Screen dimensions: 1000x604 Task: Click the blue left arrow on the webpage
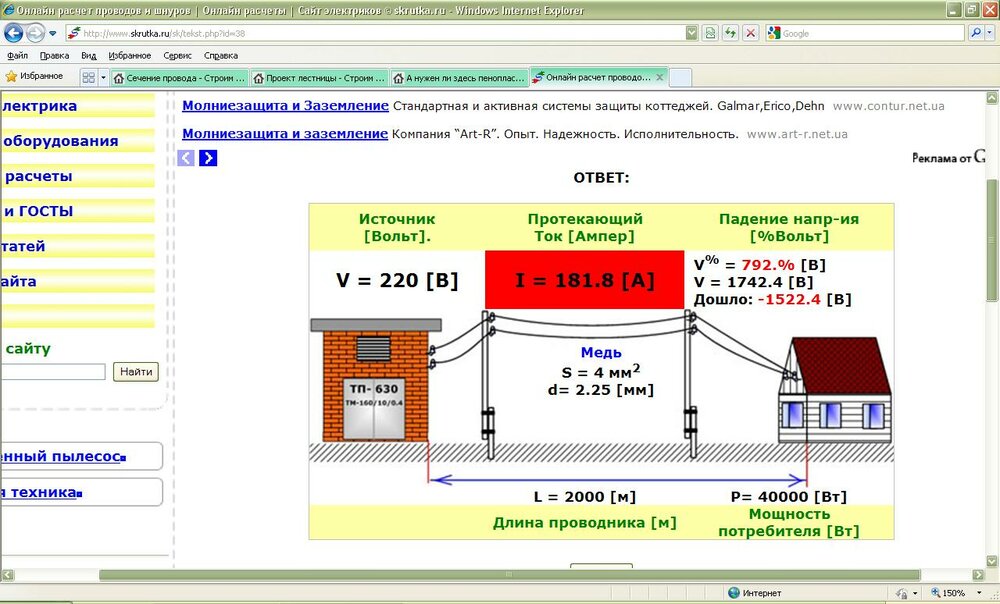tap(187, 157)
